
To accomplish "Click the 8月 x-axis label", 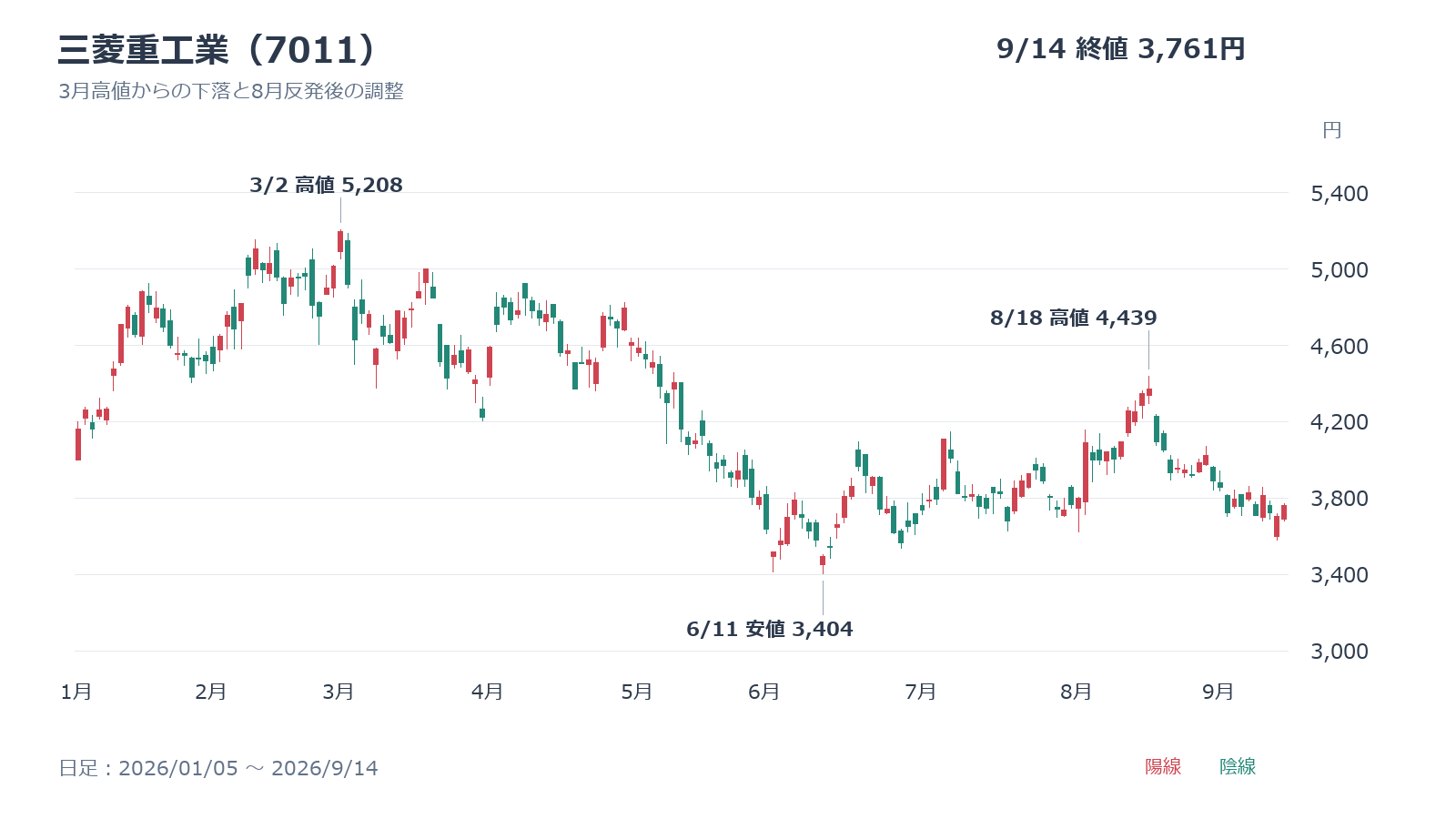I will [x=1077, y=692].
